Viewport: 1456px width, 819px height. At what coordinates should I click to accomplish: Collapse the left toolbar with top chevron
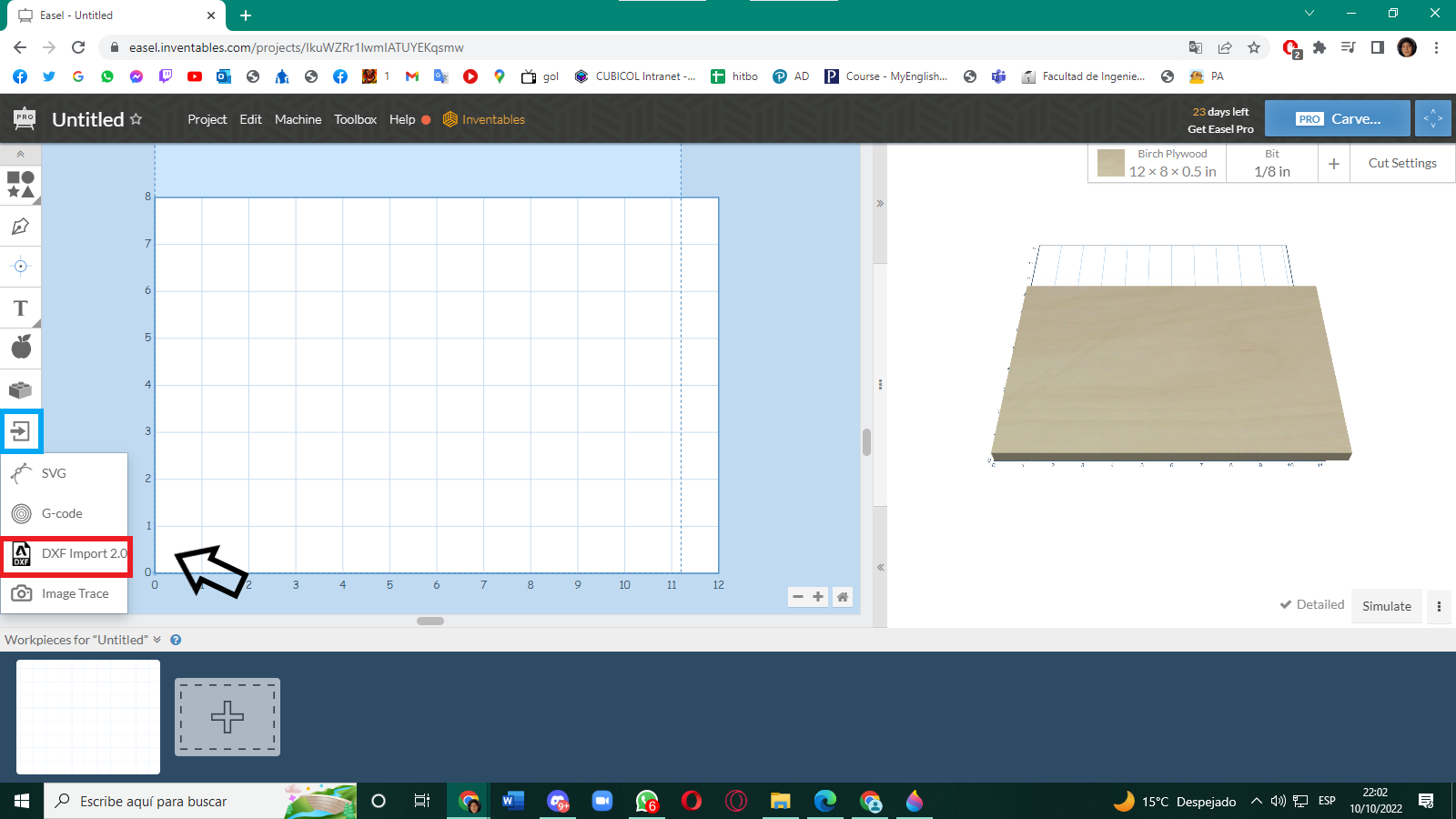20,155
